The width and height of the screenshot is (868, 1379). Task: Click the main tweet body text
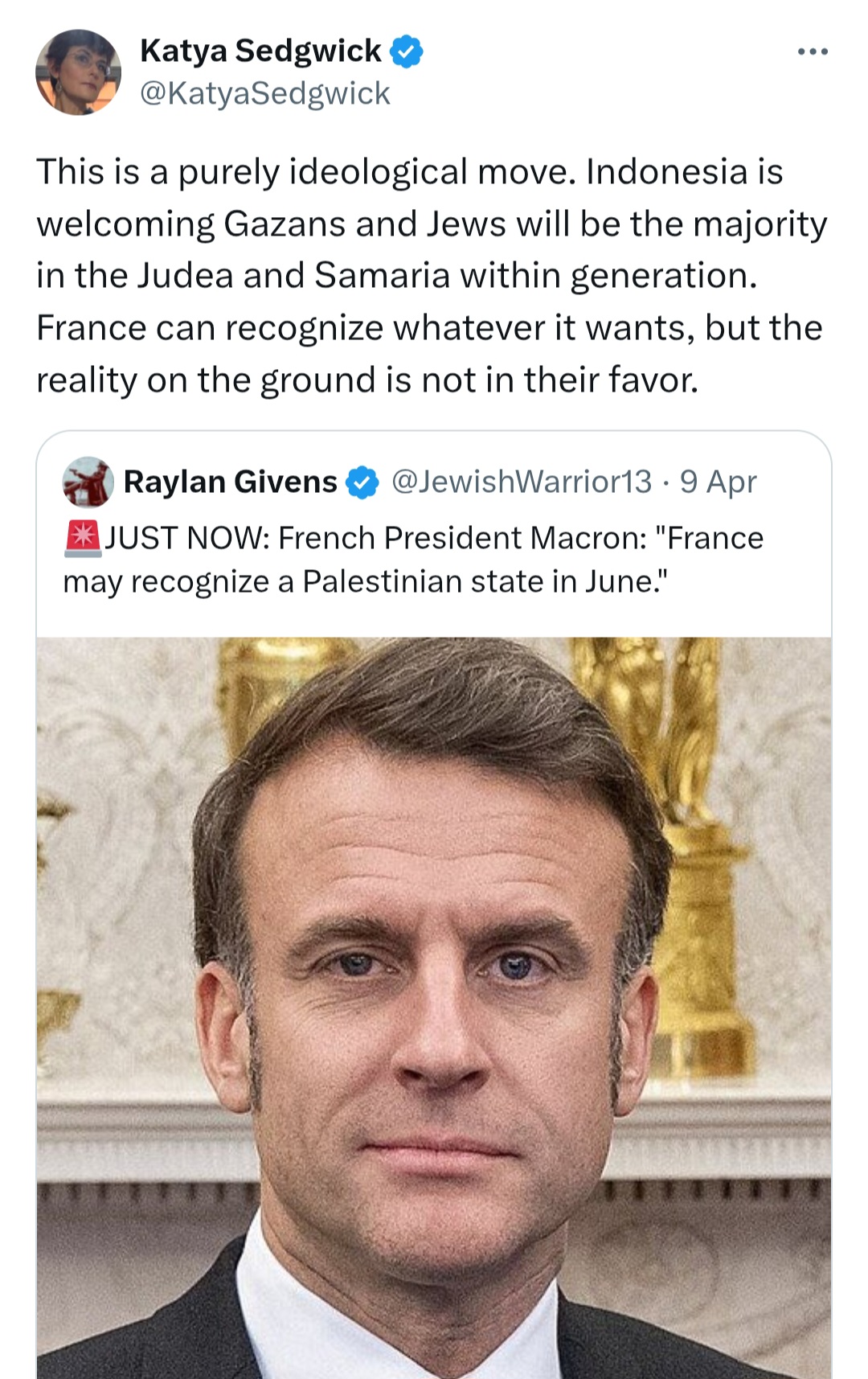coord(432,276)
